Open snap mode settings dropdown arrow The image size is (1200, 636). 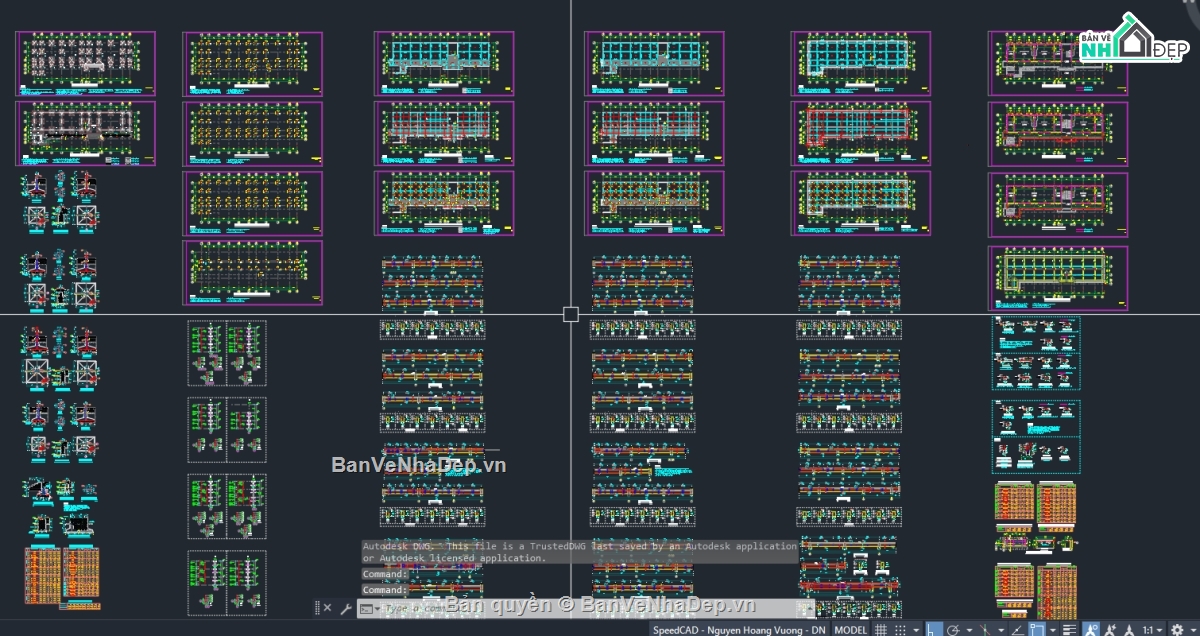[x=916, y=630]
